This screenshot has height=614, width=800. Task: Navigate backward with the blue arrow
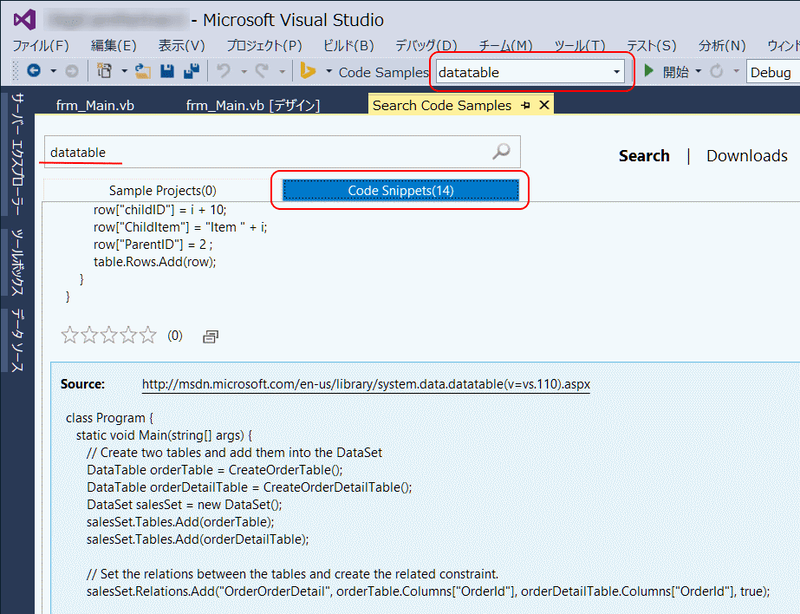click(34, 71)
